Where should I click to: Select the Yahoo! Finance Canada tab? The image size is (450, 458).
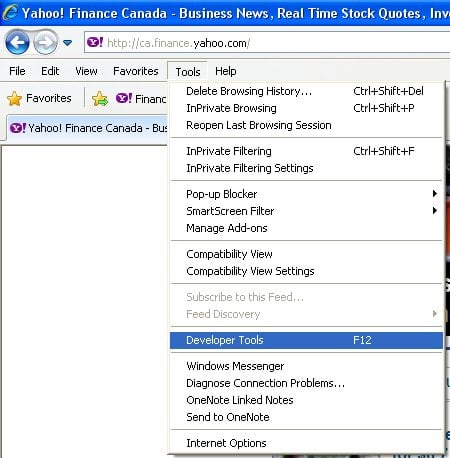click(88, 128)
